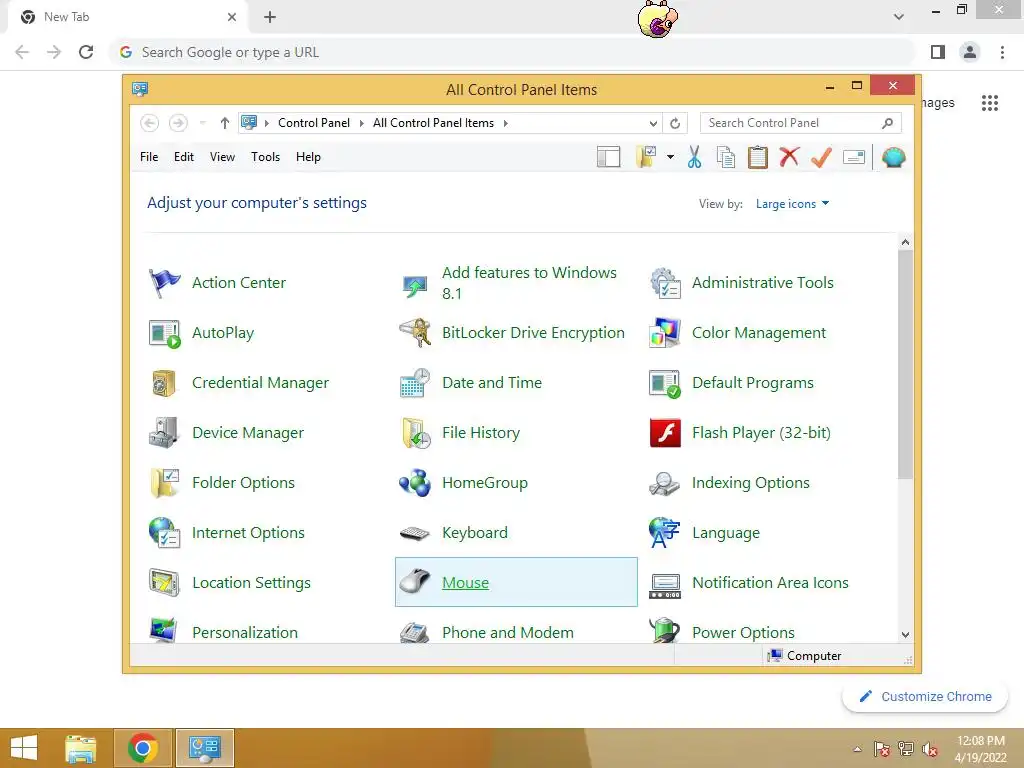This screenshot has height=768, width=1024.
Task: Open the recent locations dropdown arrow
Action: pos(202,123)
